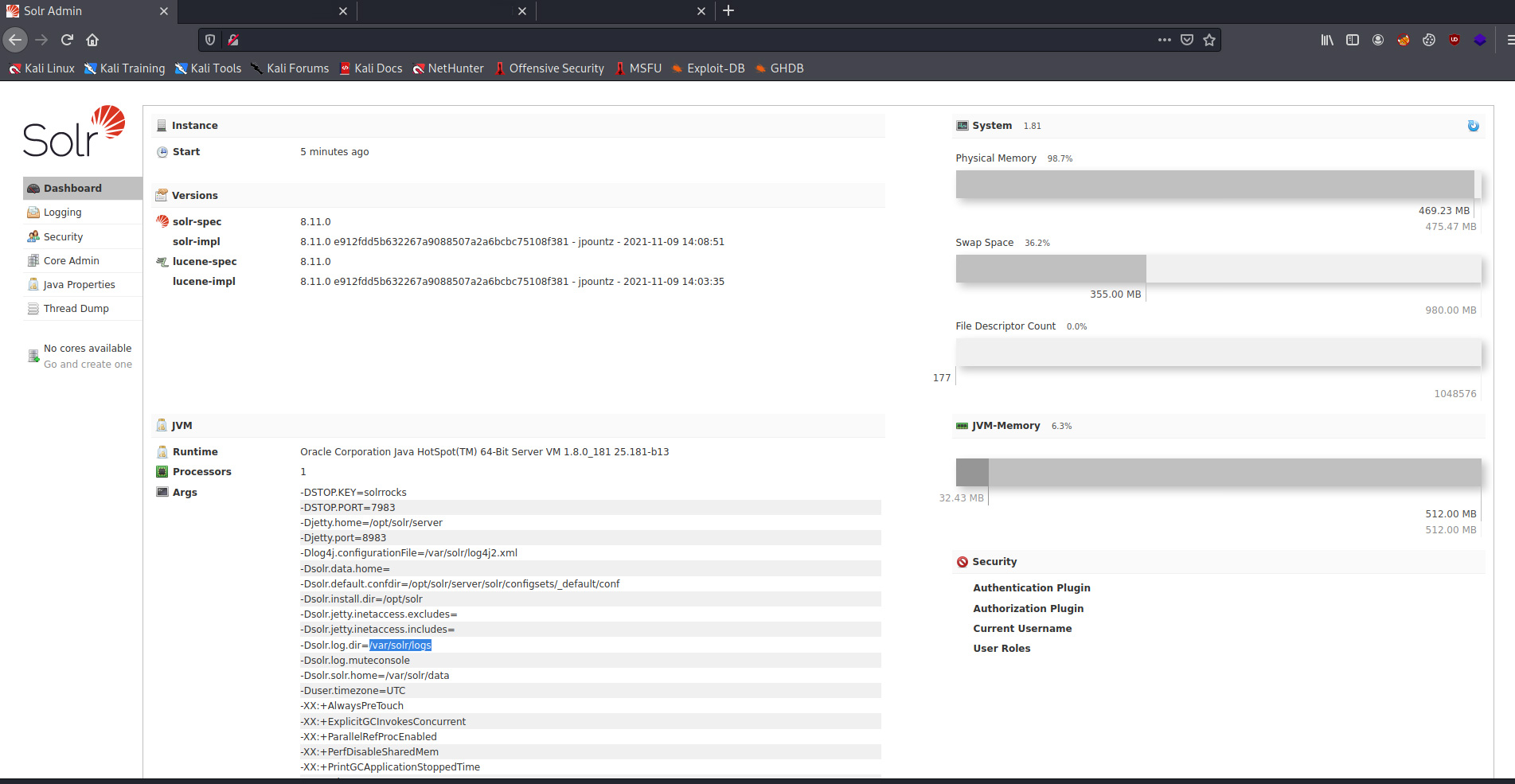Bookmark this page with star
Image resolution: width=1515 pixels, height=784 pixels.
(1209, 40)
